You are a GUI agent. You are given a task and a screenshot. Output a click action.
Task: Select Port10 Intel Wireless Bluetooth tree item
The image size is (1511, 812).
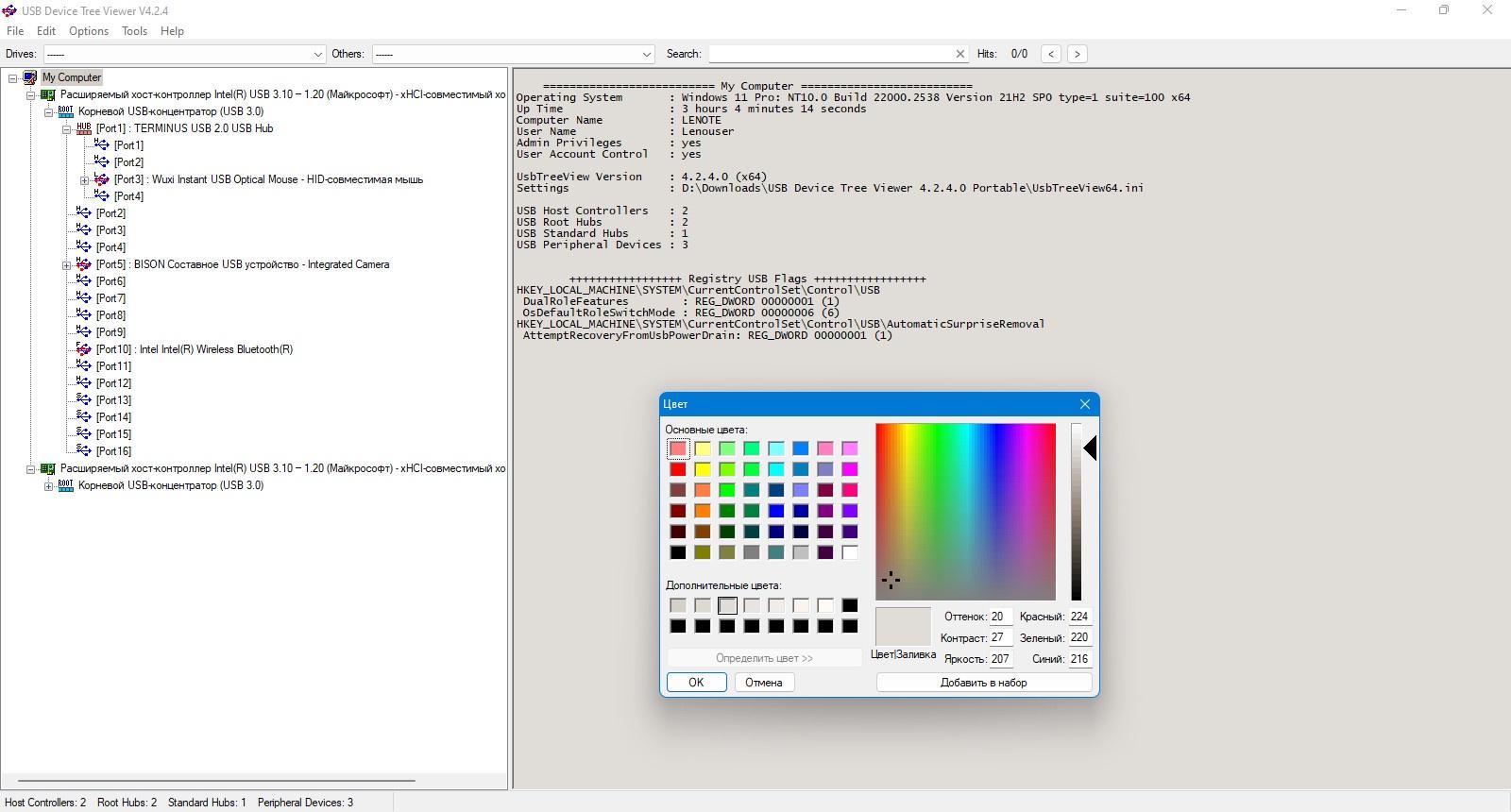(195, 349)
